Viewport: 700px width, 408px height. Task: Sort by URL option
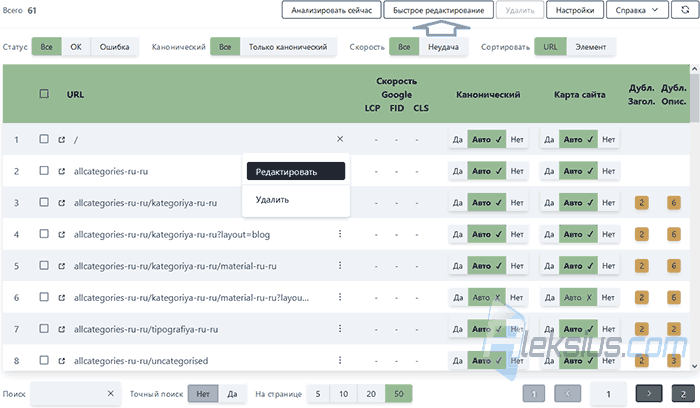click(x=550, y=47)
